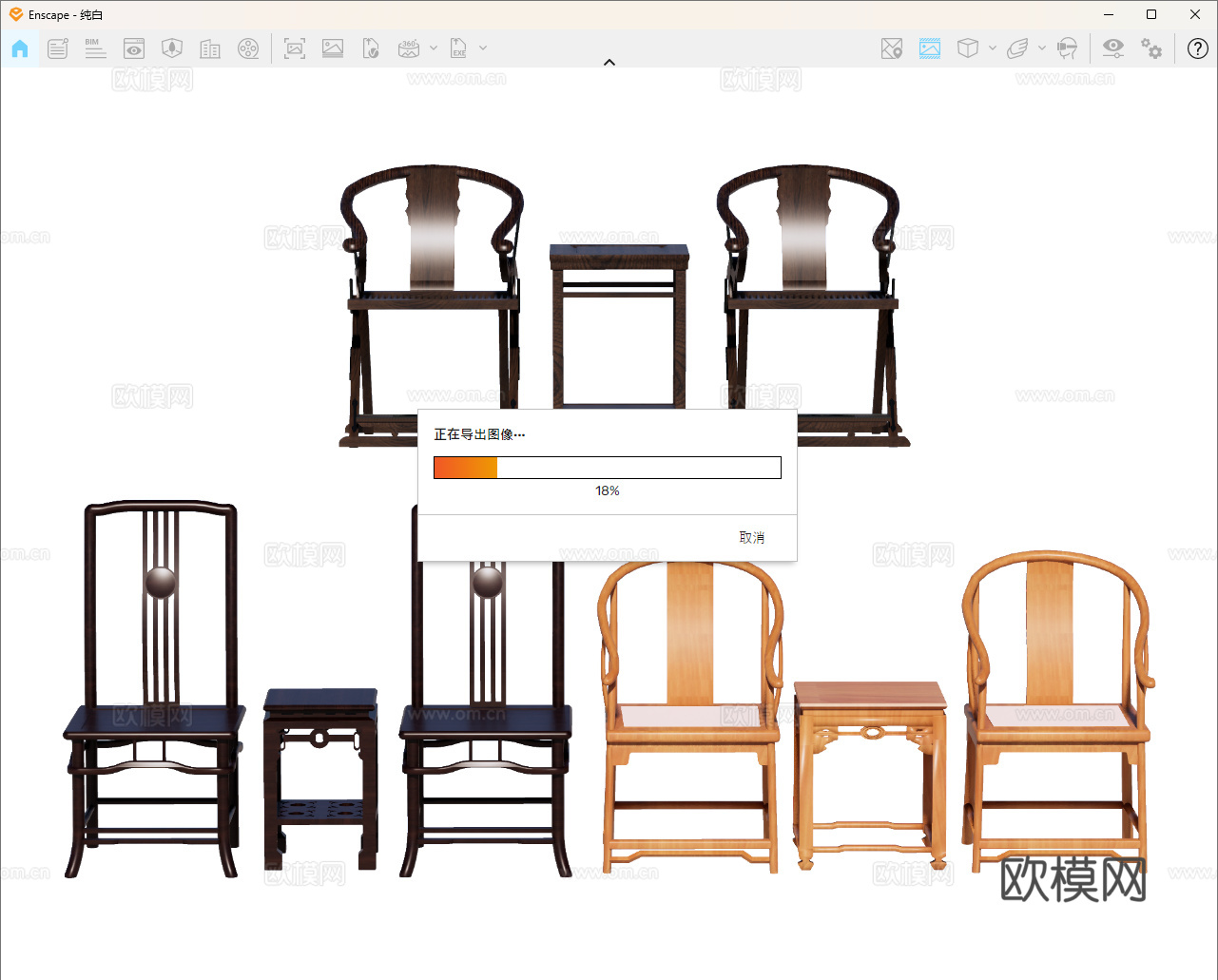Click the 18% progress label
This screenshot has width=1218, height=980.
tap(608, 491)
